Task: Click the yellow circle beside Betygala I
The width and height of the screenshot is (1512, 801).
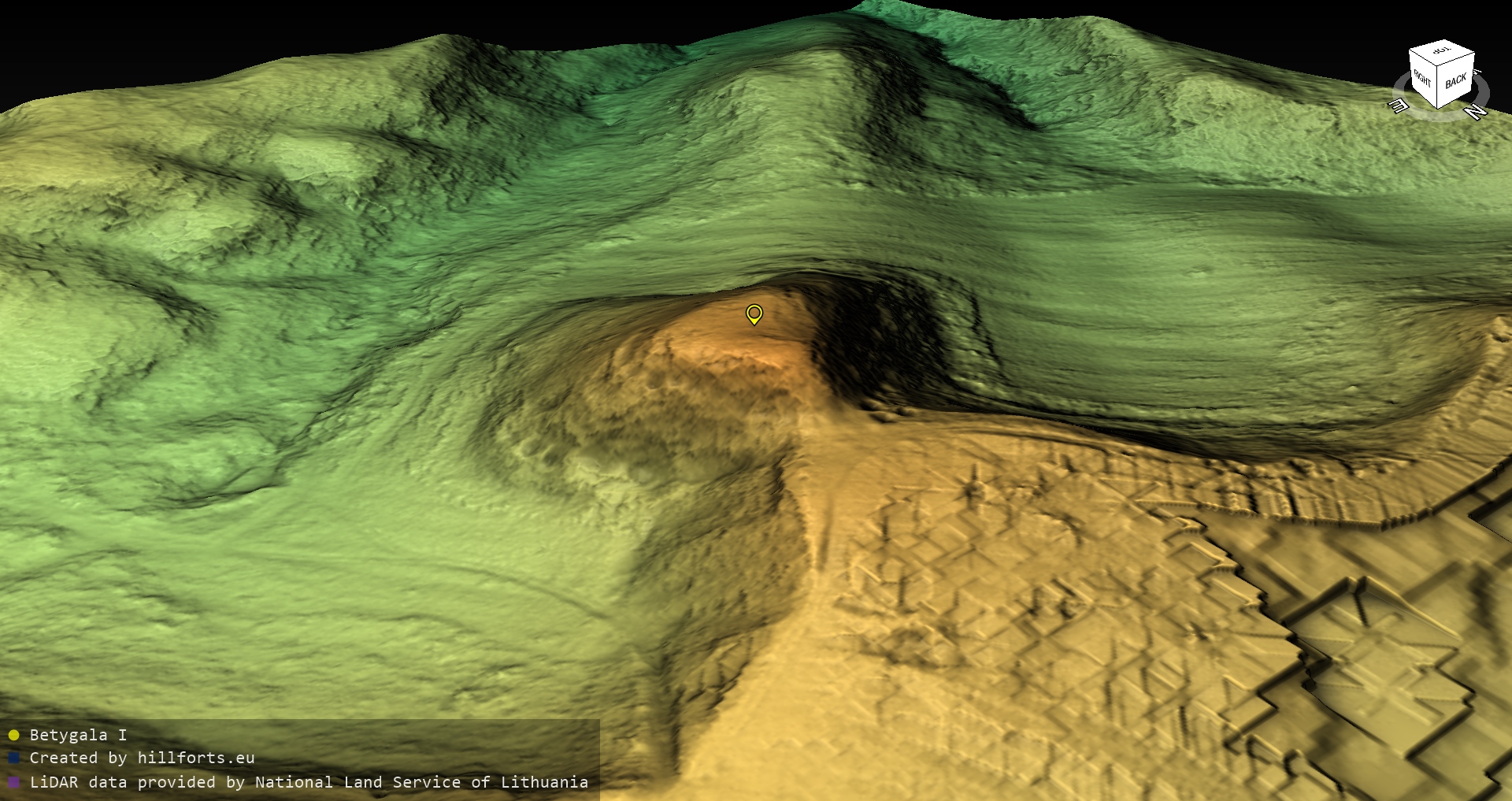Action: pos(13,736)
